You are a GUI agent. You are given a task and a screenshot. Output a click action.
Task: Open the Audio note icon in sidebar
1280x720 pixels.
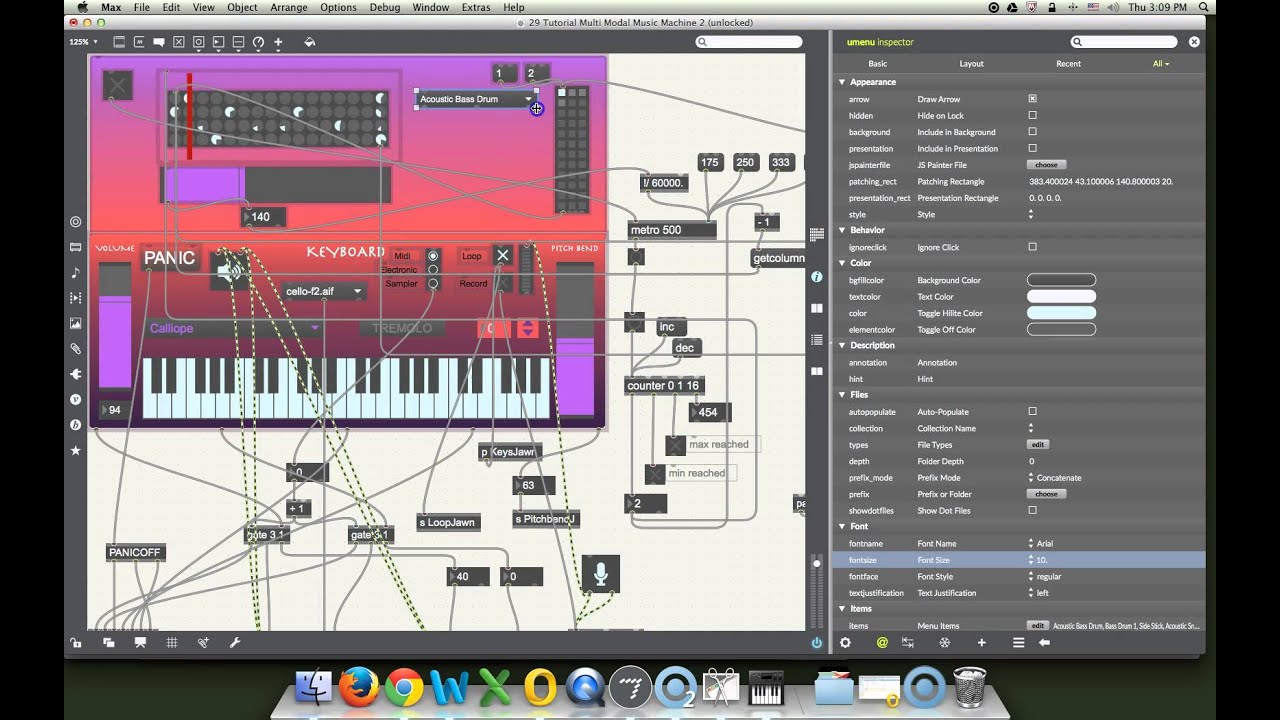(x=76, y=272)
